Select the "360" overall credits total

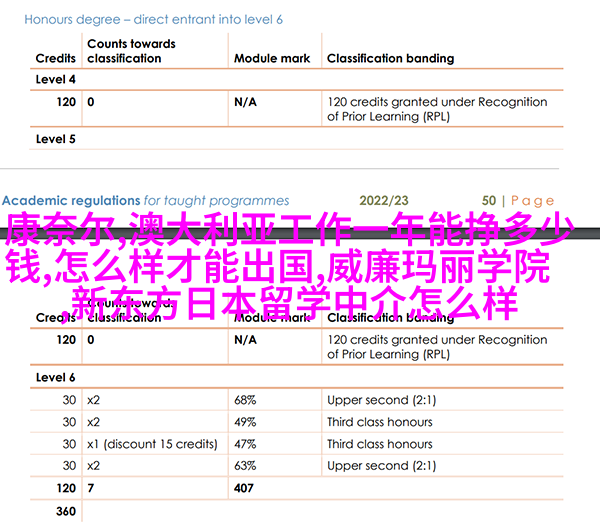[66, 511]
